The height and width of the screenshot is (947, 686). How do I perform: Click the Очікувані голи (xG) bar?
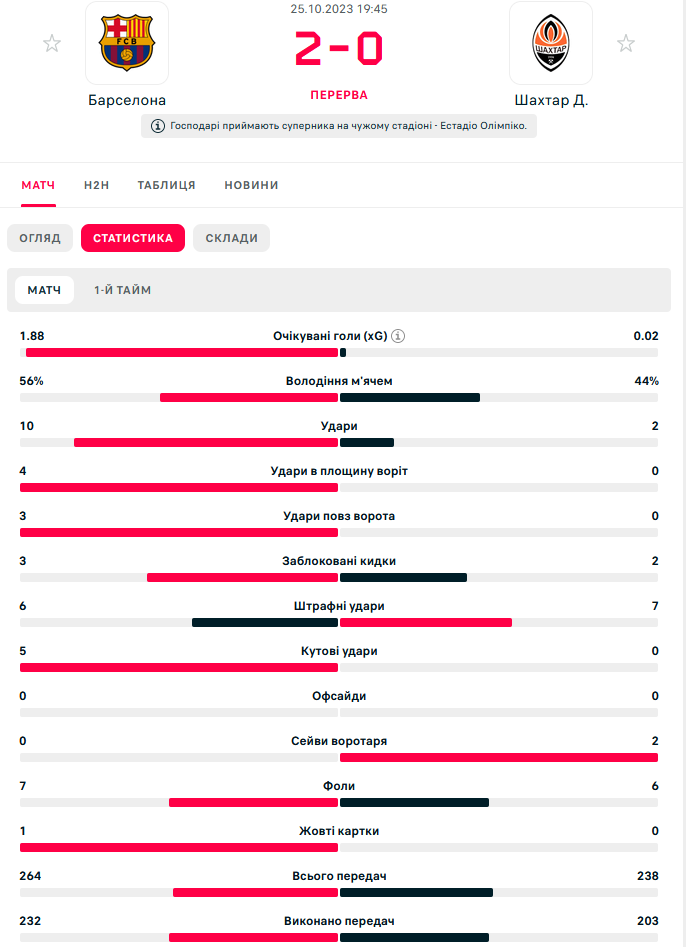339,352
